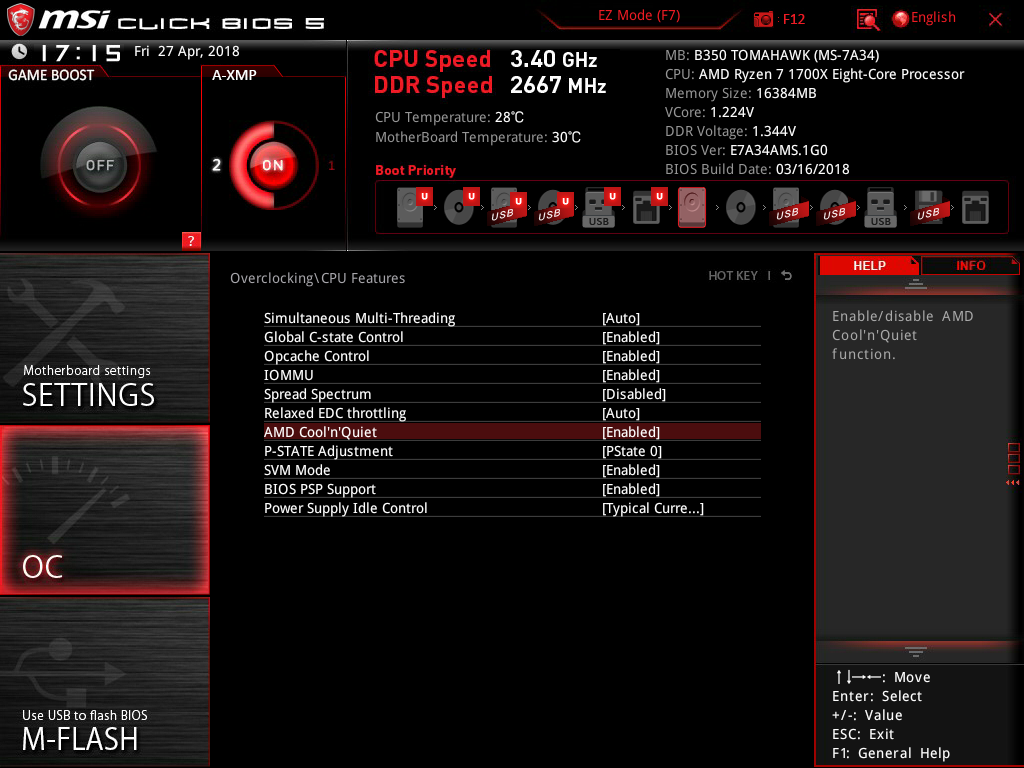The image size is (1024, 768).
Task: Click the clock icon beside the time
Action: 20,51
